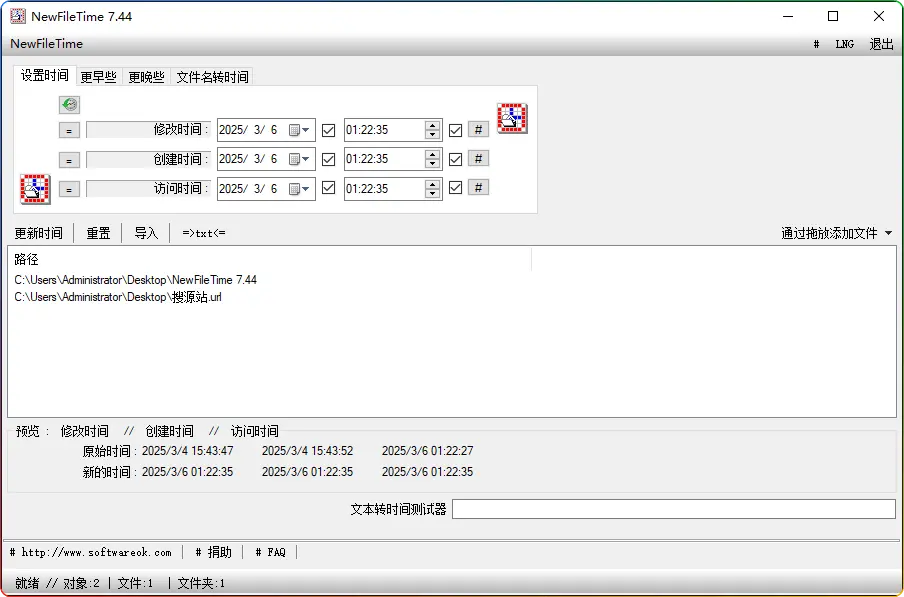Uncheck the time checkbox on 修改时间 row
Viewport: 904px width, 597px height.
click(x=456, y=129)
